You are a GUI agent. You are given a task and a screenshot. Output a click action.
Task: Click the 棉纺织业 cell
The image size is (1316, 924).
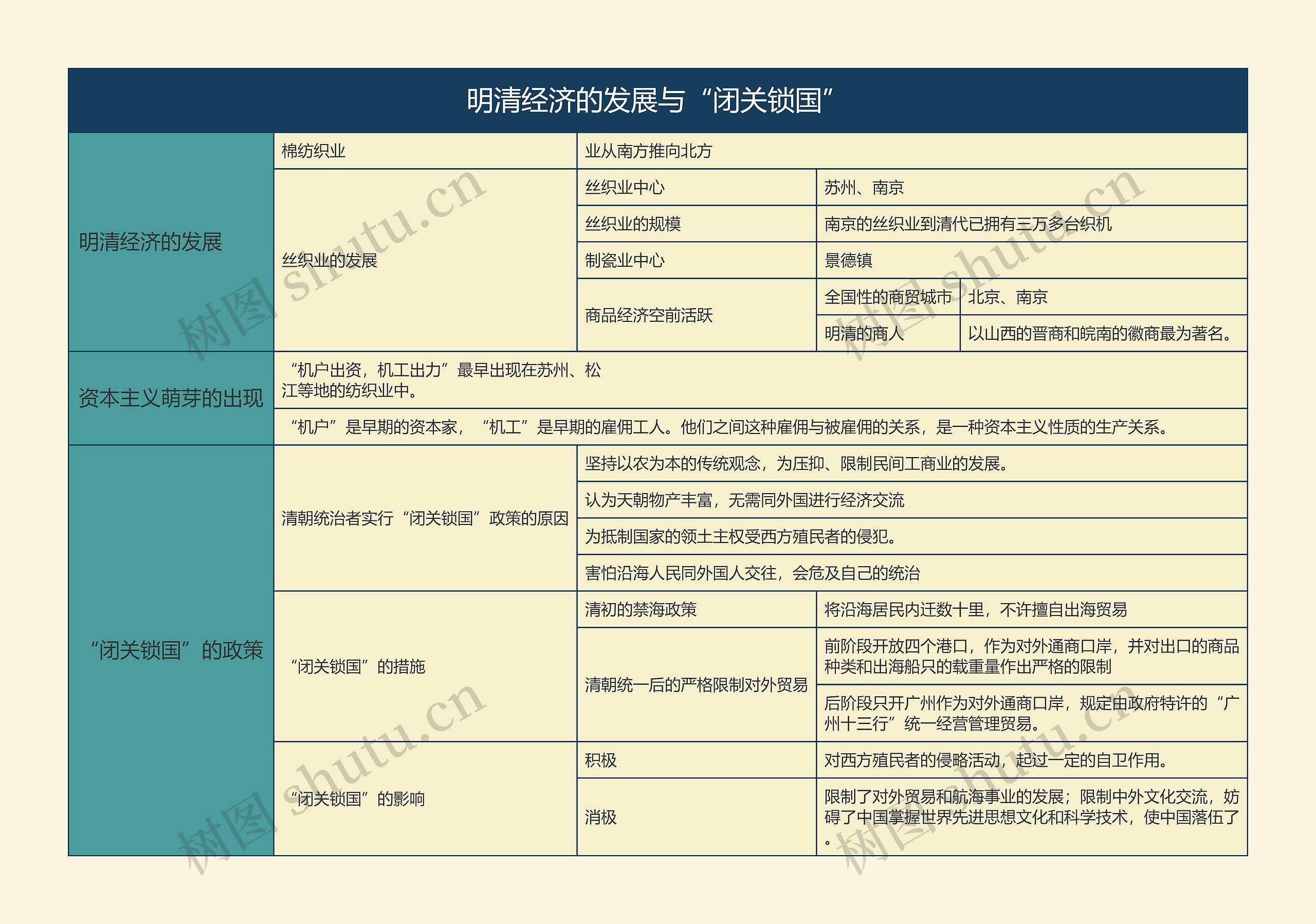click(425, 151)
